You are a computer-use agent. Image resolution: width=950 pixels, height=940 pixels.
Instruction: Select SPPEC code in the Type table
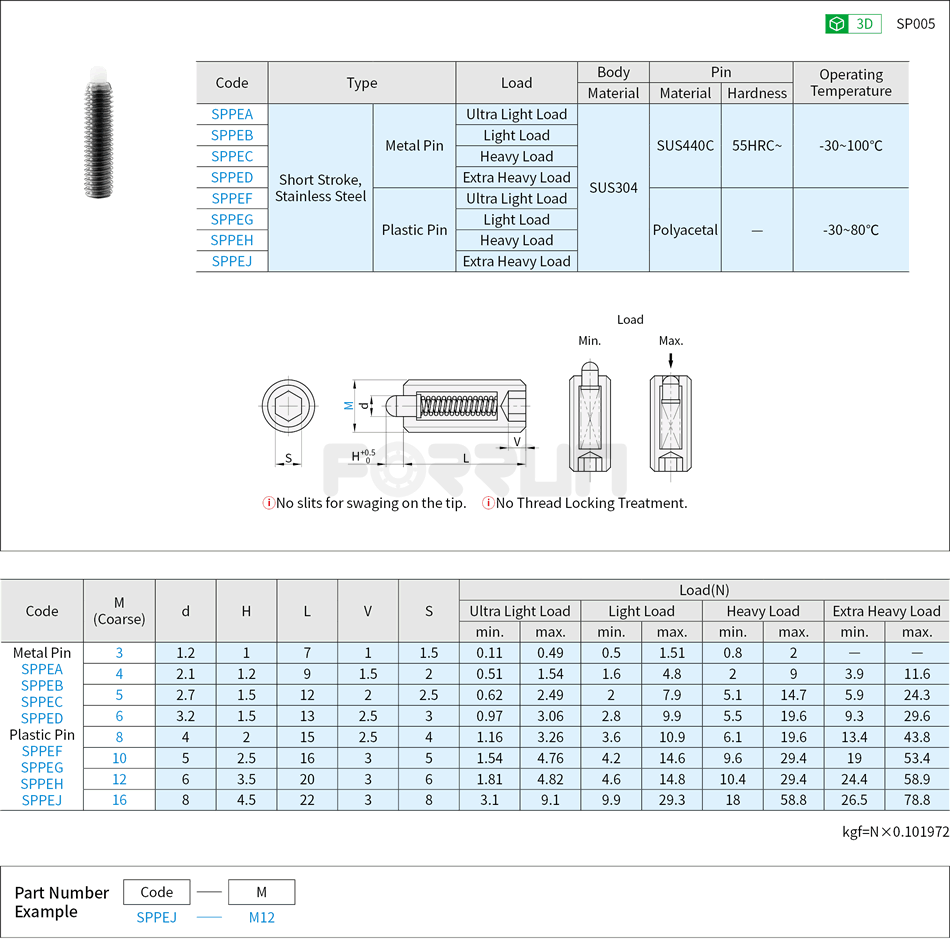coord(232,156)
